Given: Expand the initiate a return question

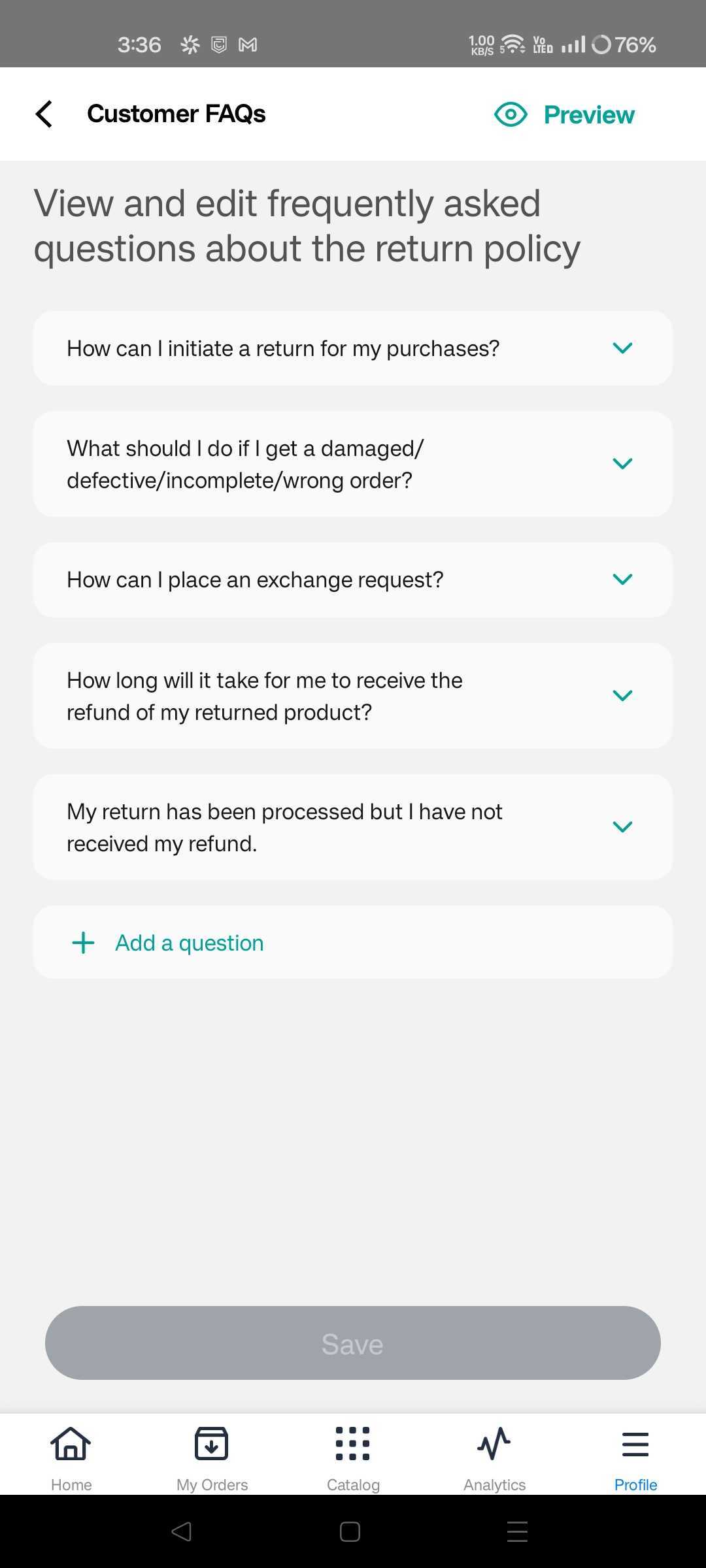Looking at the screenshot, I should tap(622, 348).
